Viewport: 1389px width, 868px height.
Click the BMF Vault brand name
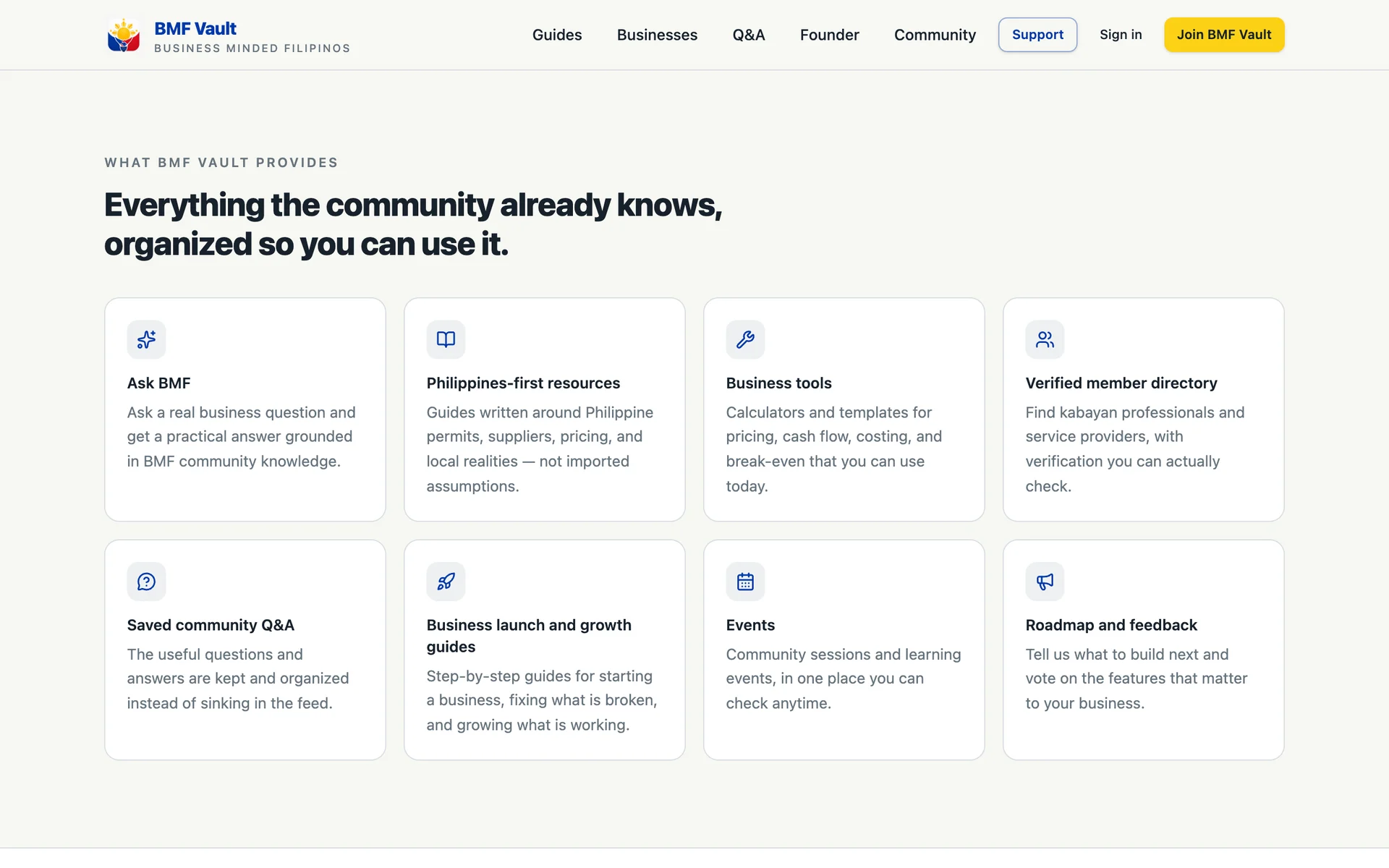(195, 28)
